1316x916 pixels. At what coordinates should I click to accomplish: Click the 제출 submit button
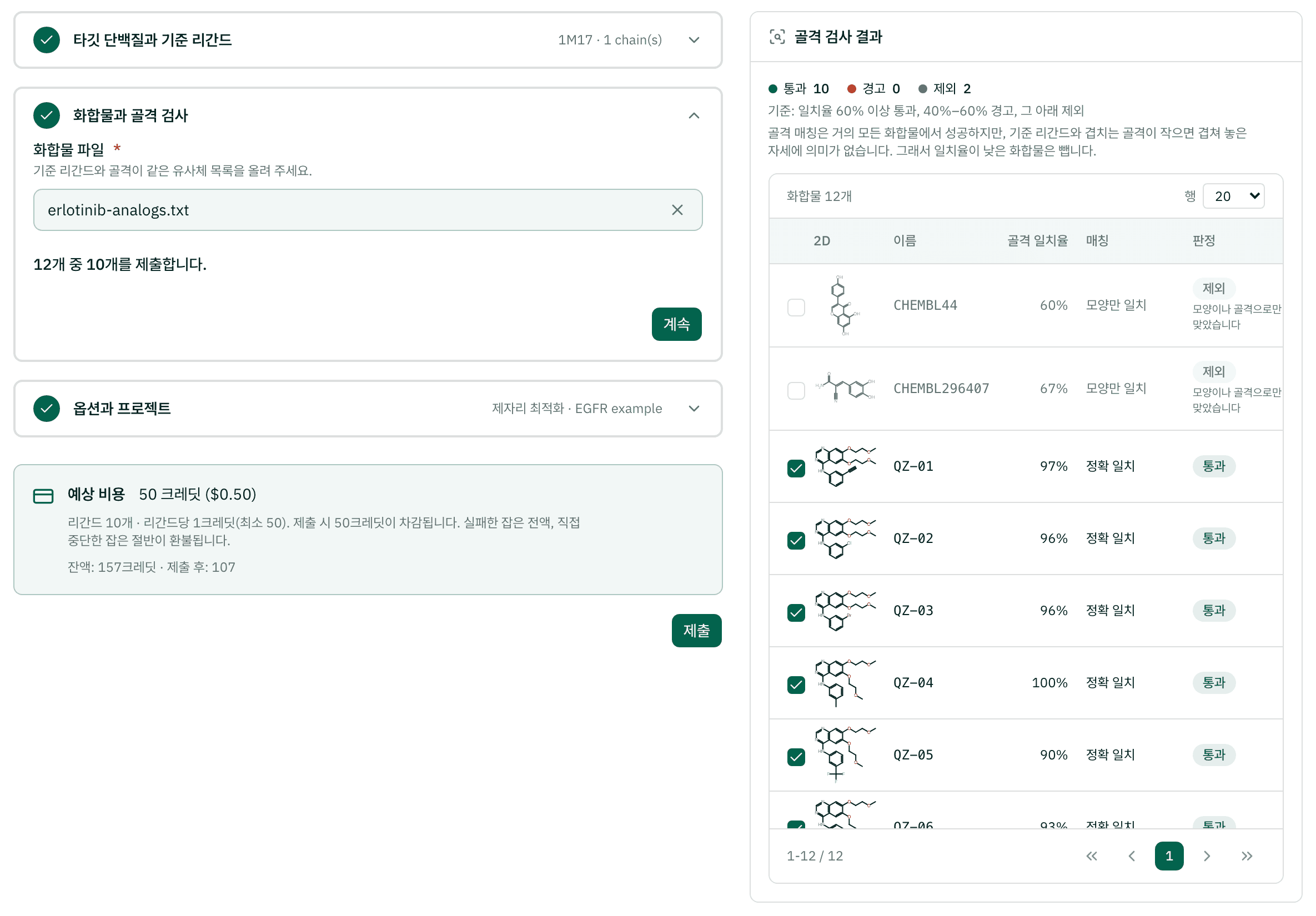tap(696, 631)
